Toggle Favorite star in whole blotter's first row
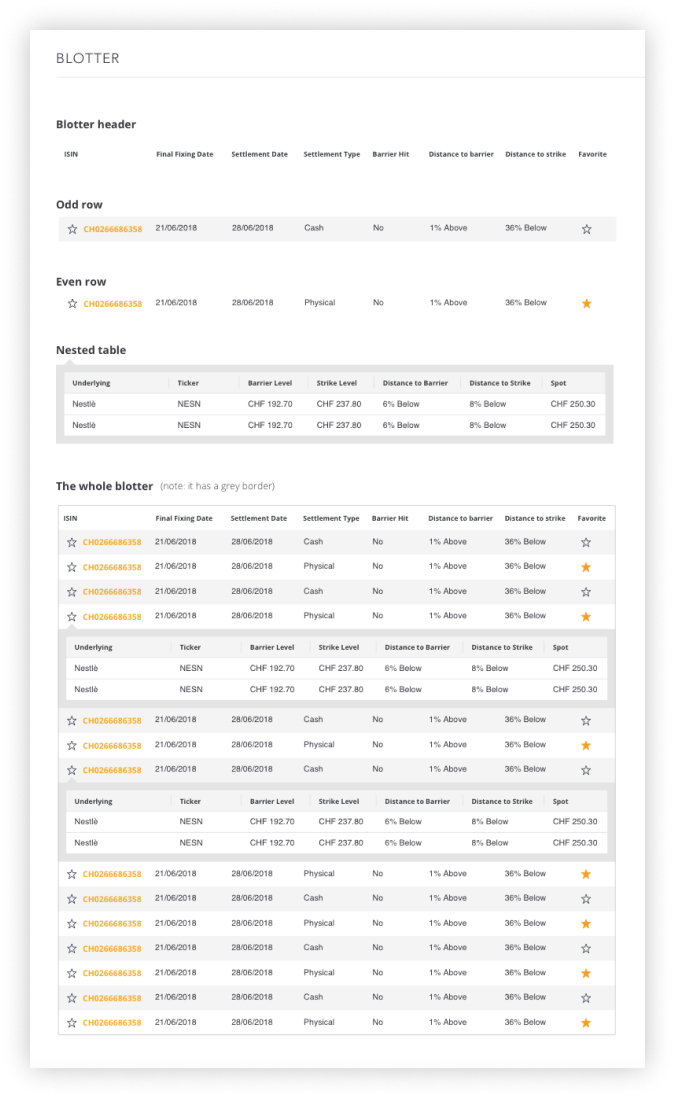 point(586,542)
